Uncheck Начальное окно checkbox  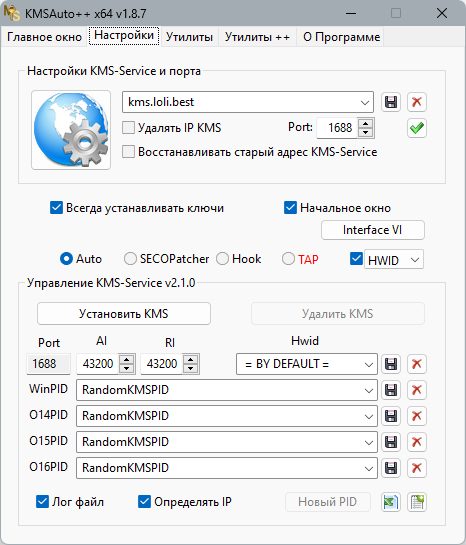point(291,208)
